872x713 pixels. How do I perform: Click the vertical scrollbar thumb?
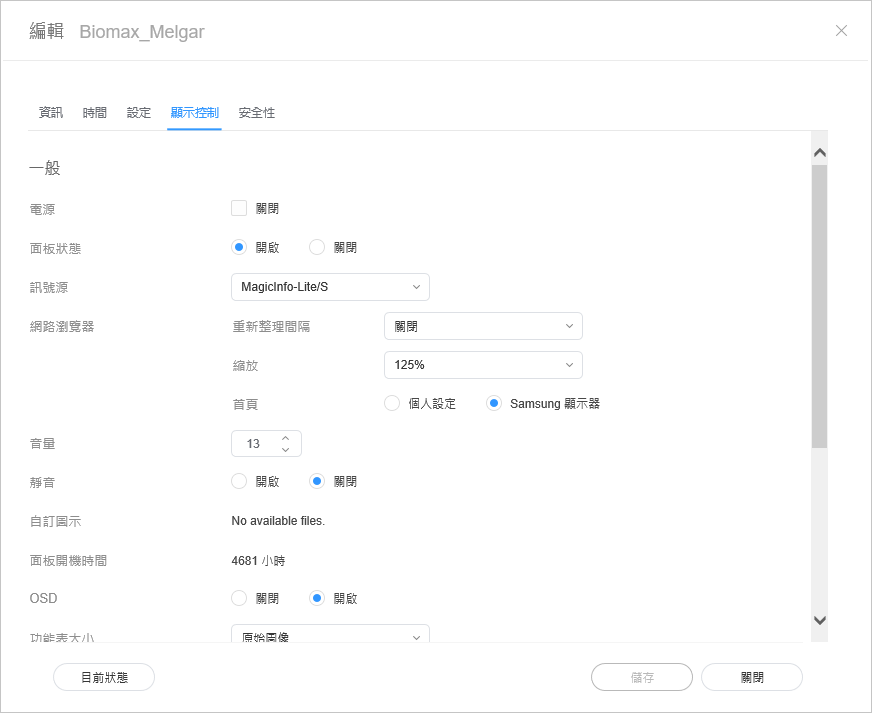click(x=819, y=305)
